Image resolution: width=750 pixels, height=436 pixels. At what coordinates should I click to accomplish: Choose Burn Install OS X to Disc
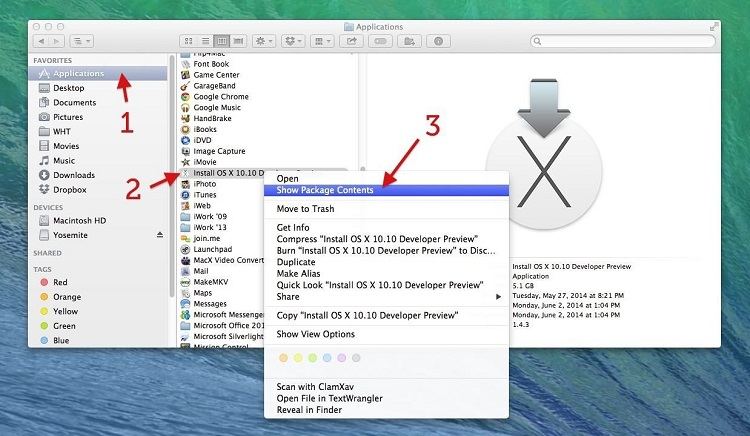(386, 251)
